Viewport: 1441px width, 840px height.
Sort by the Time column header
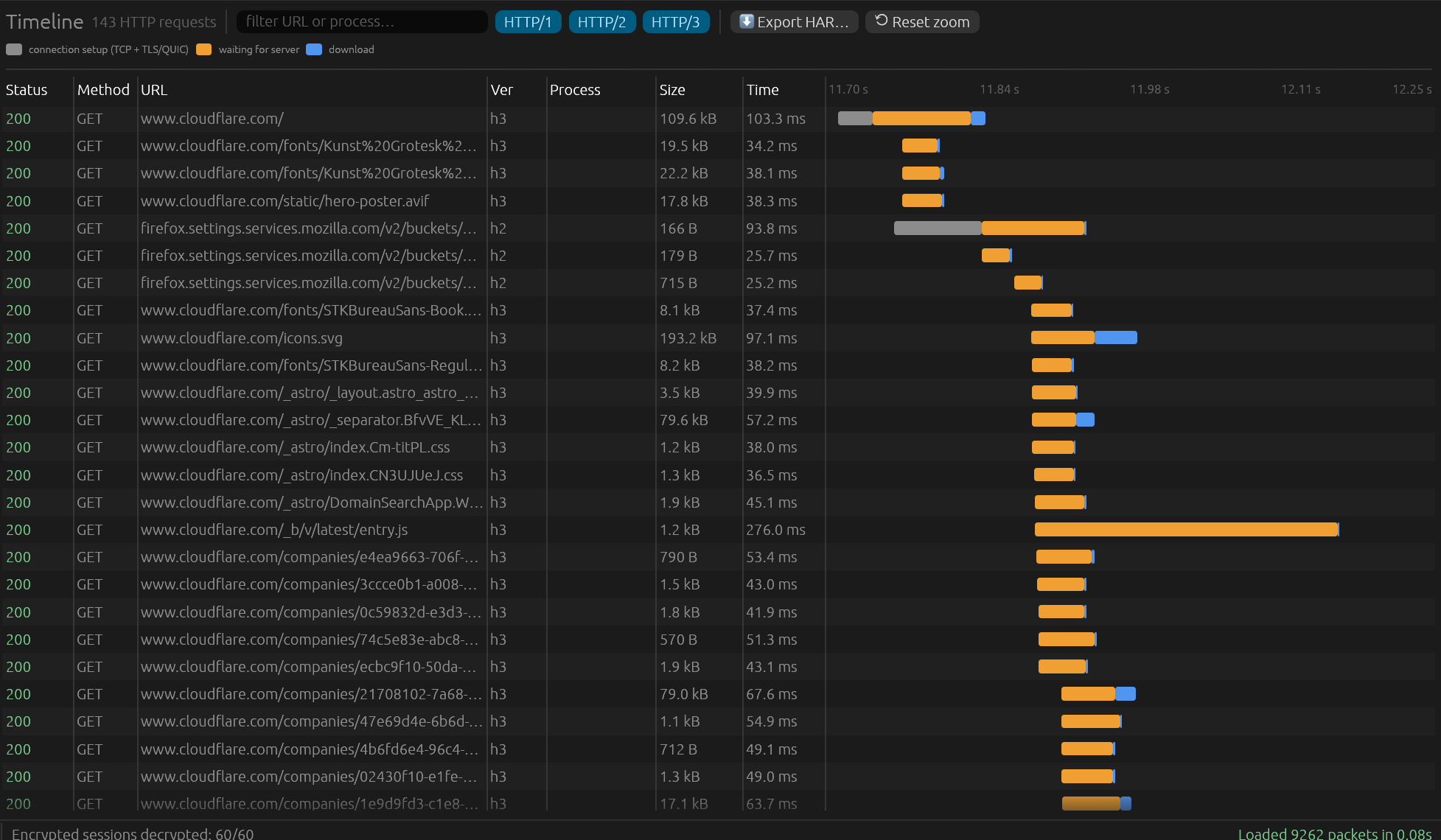coord(762,90)
